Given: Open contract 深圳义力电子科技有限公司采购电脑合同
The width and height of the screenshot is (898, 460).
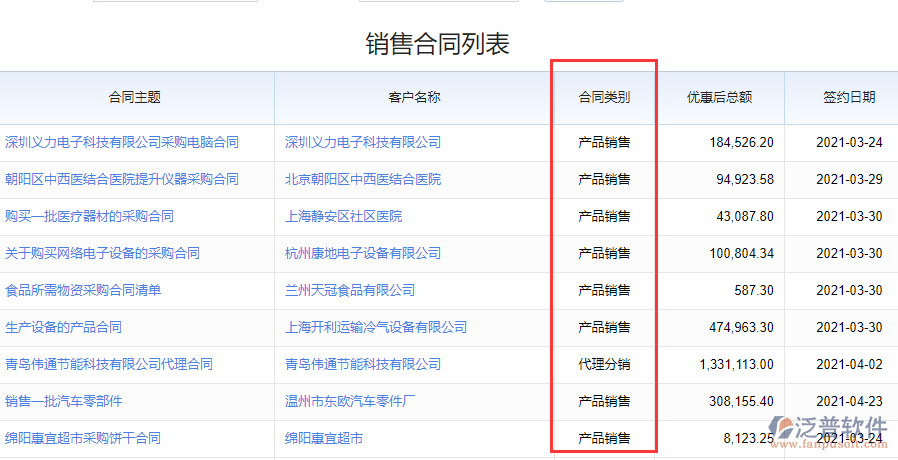Looking at the screenshot, I should tap(122, 142).
